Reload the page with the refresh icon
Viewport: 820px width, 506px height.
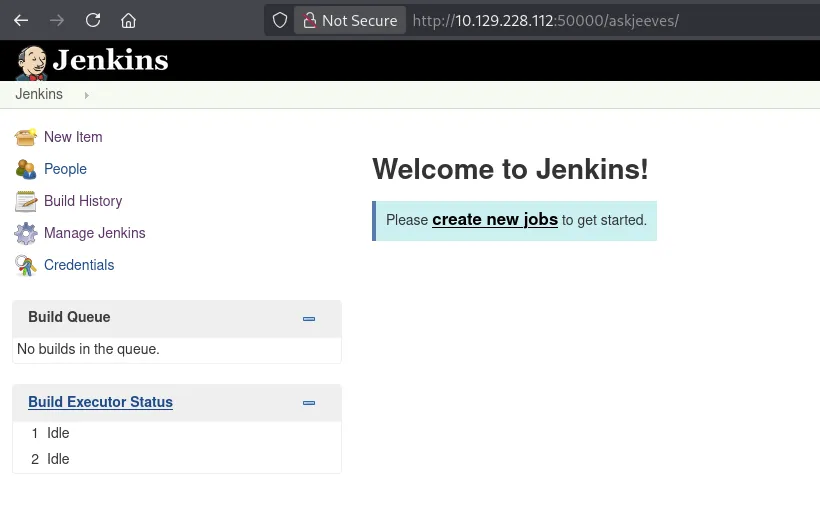tap(93, 20)
